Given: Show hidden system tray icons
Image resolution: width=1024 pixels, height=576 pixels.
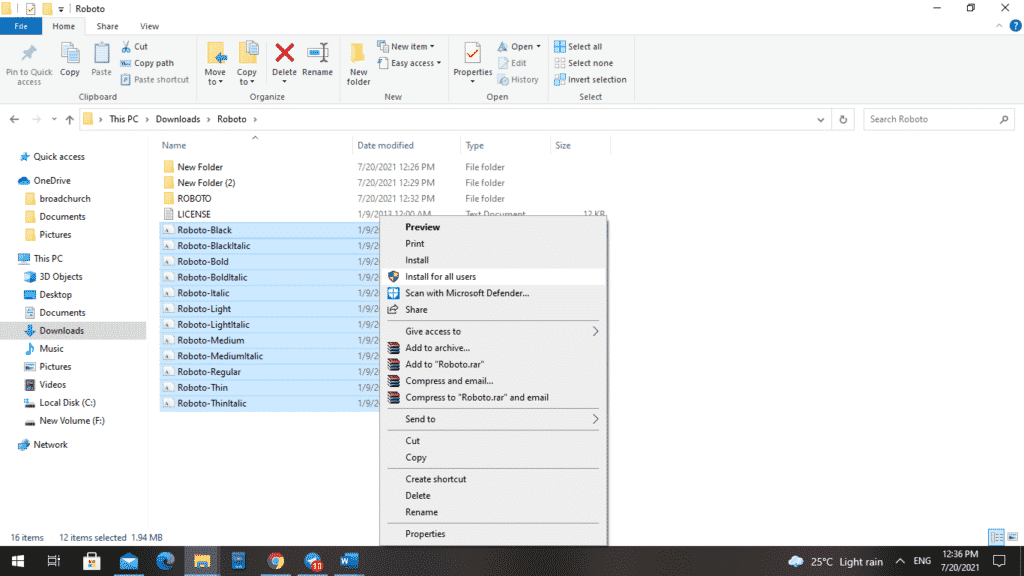Looking at the screenshot, I should pyautogui.click(x=900, y=561).
